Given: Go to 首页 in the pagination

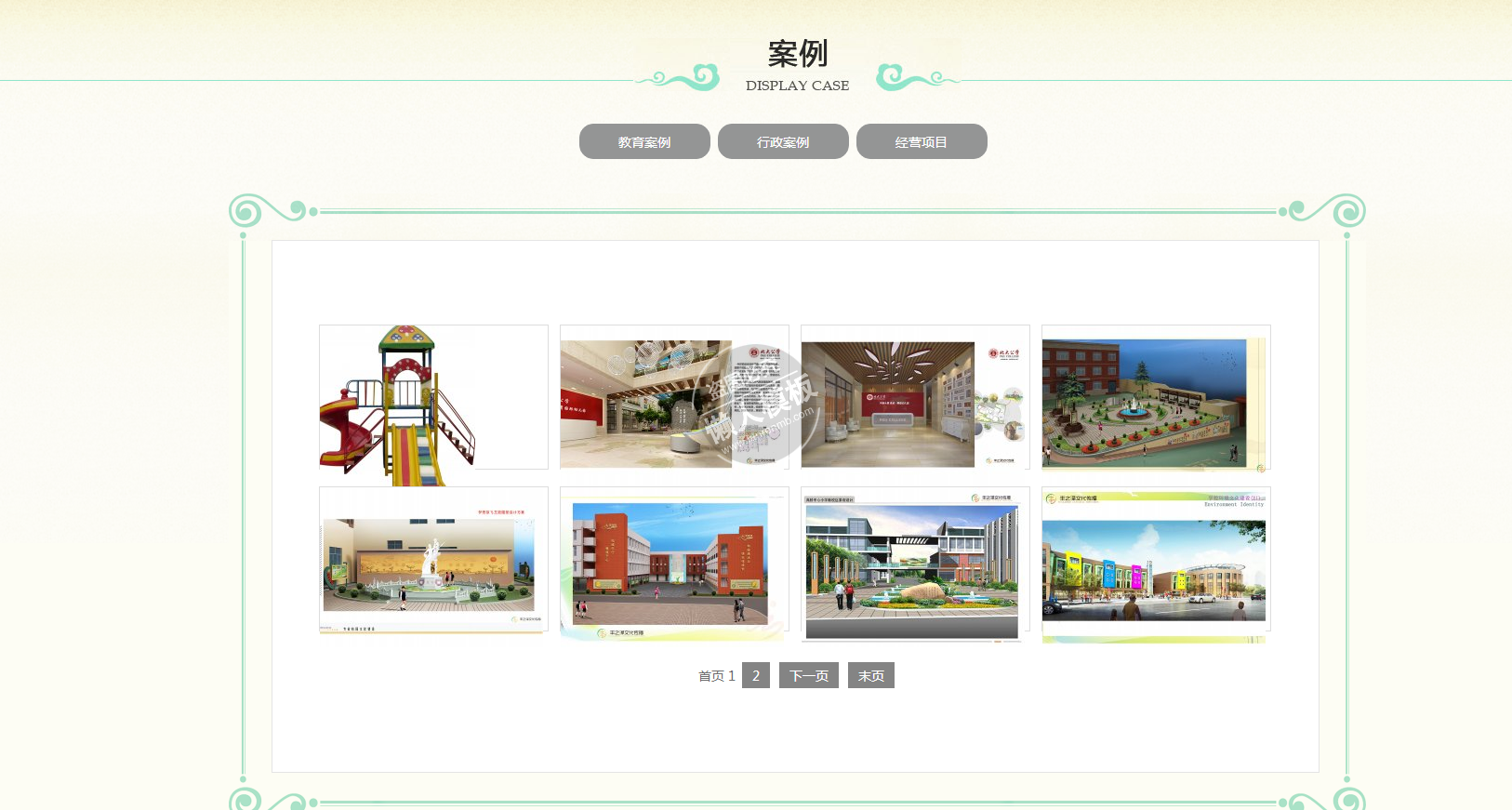Looking at the screenshot, I should (710, 676).
